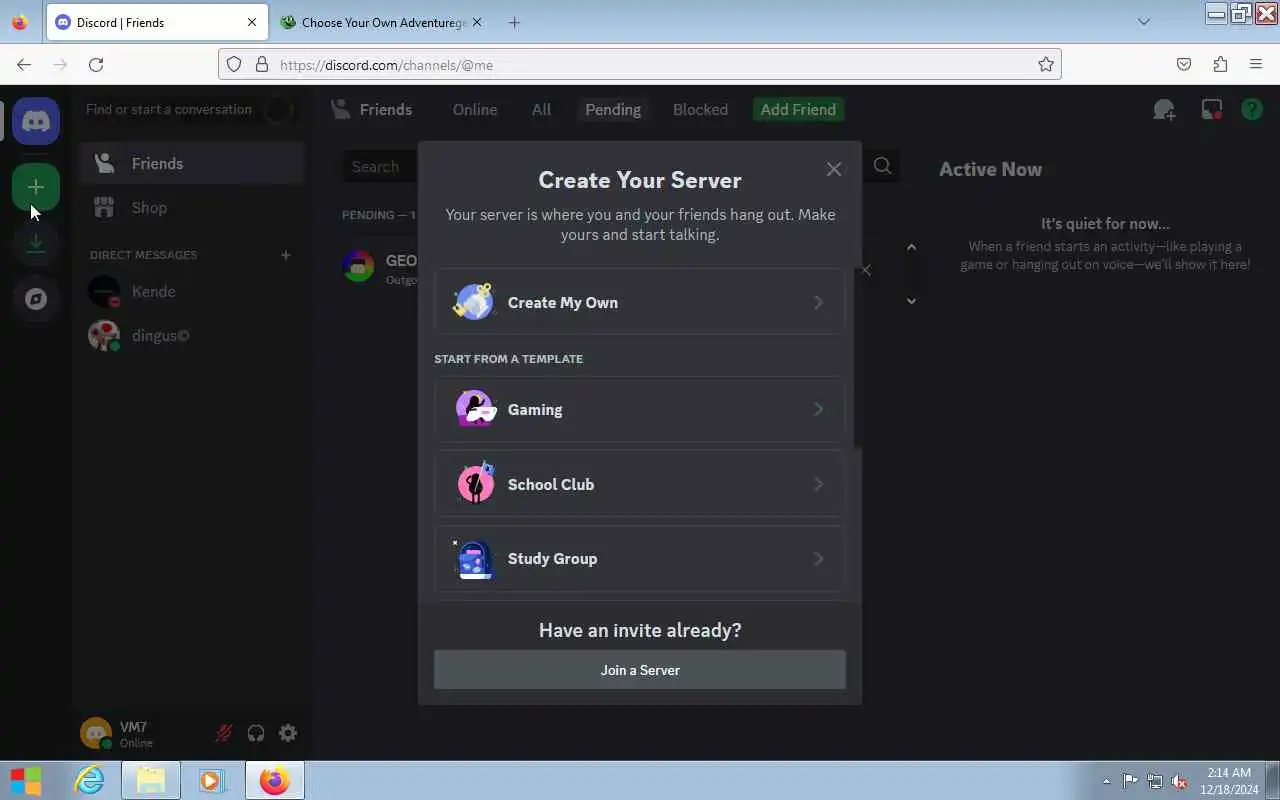This screenshot has height=800, width=1280.
Task: Click the tracking protection shield icon
Action: click(234, 65)
